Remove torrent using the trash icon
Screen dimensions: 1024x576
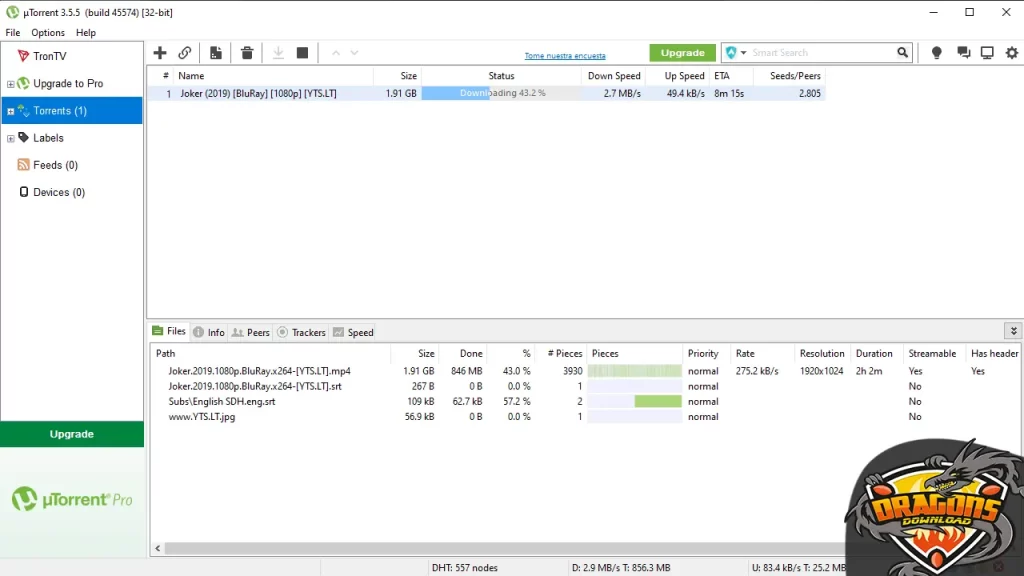tap(247, 53)
